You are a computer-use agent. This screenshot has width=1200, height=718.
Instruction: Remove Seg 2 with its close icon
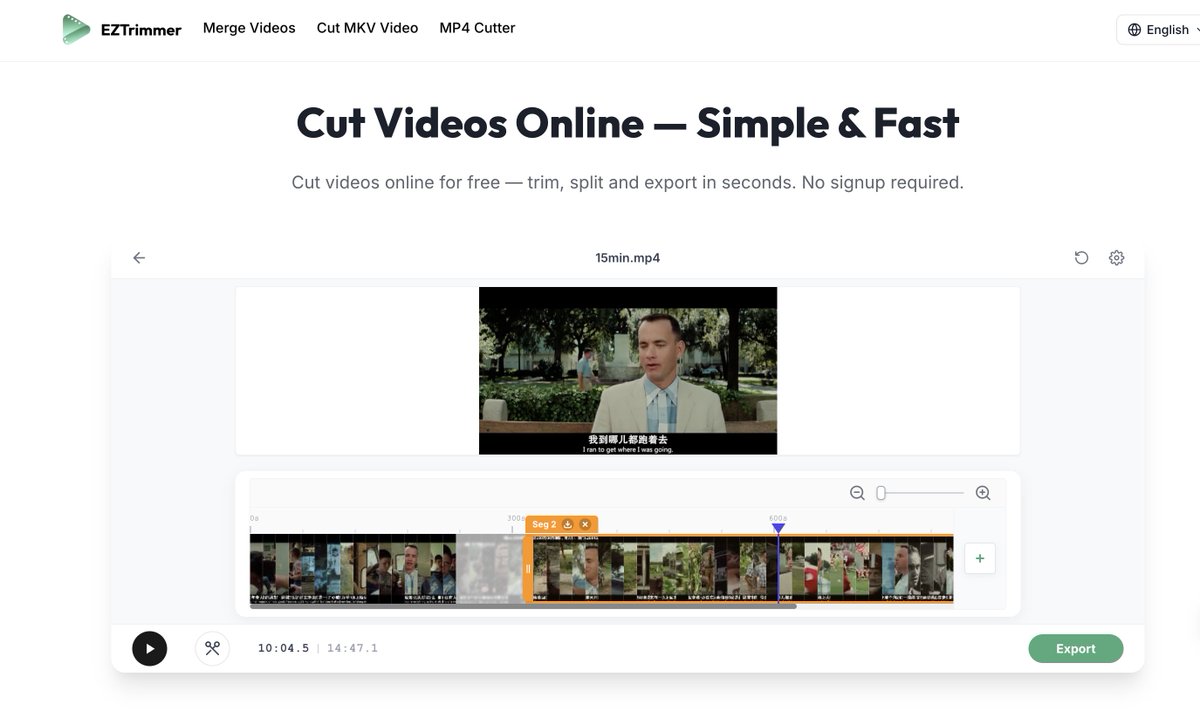point(585,524)
